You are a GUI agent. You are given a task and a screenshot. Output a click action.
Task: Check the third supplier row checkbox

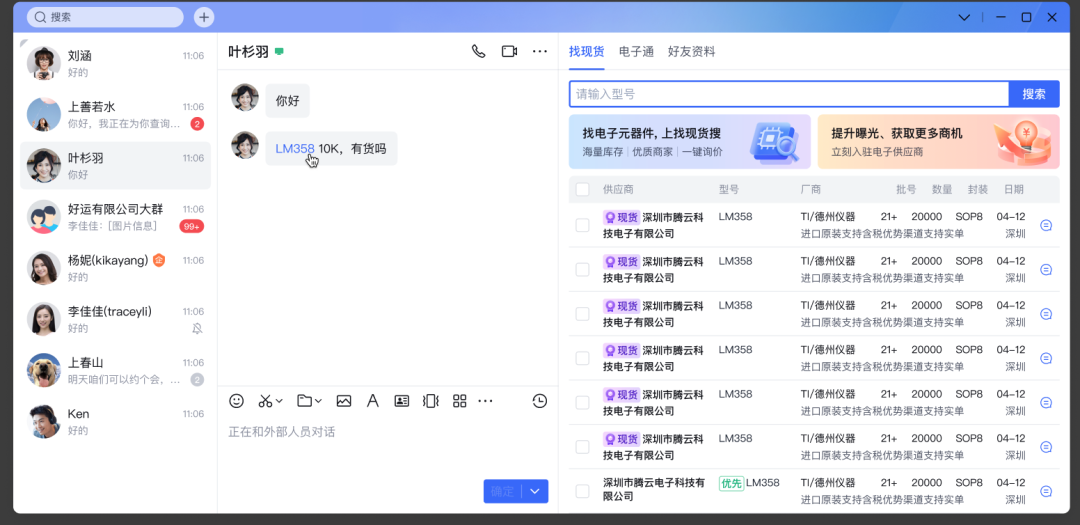[x=583, y=314]
